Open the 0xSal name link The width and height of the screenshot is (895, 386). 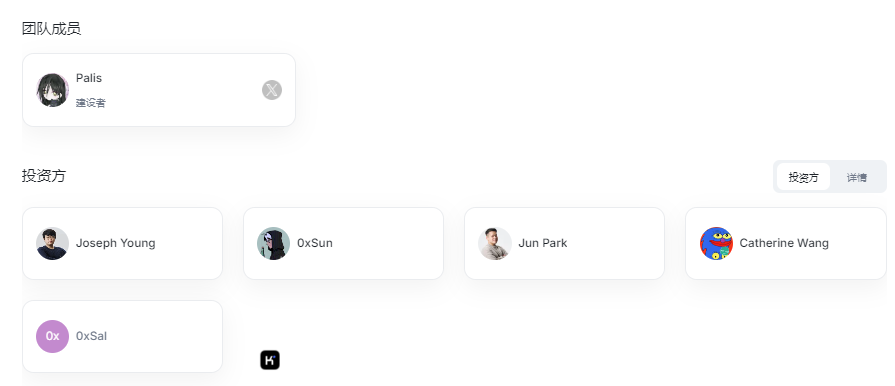pos(91,336)
